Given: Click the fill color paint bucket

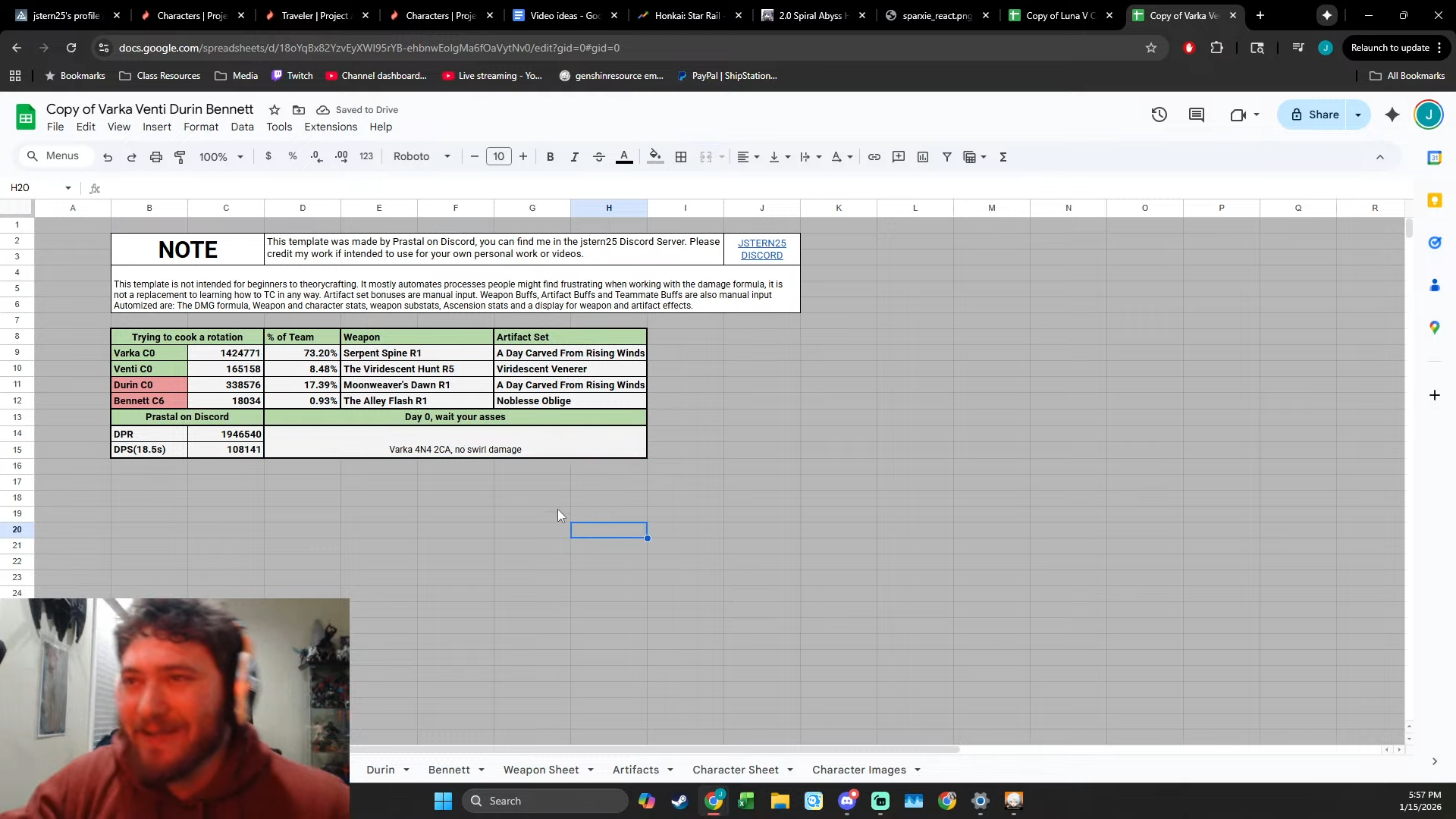Looking at the screenshot, I should click(x=655, y=157).
